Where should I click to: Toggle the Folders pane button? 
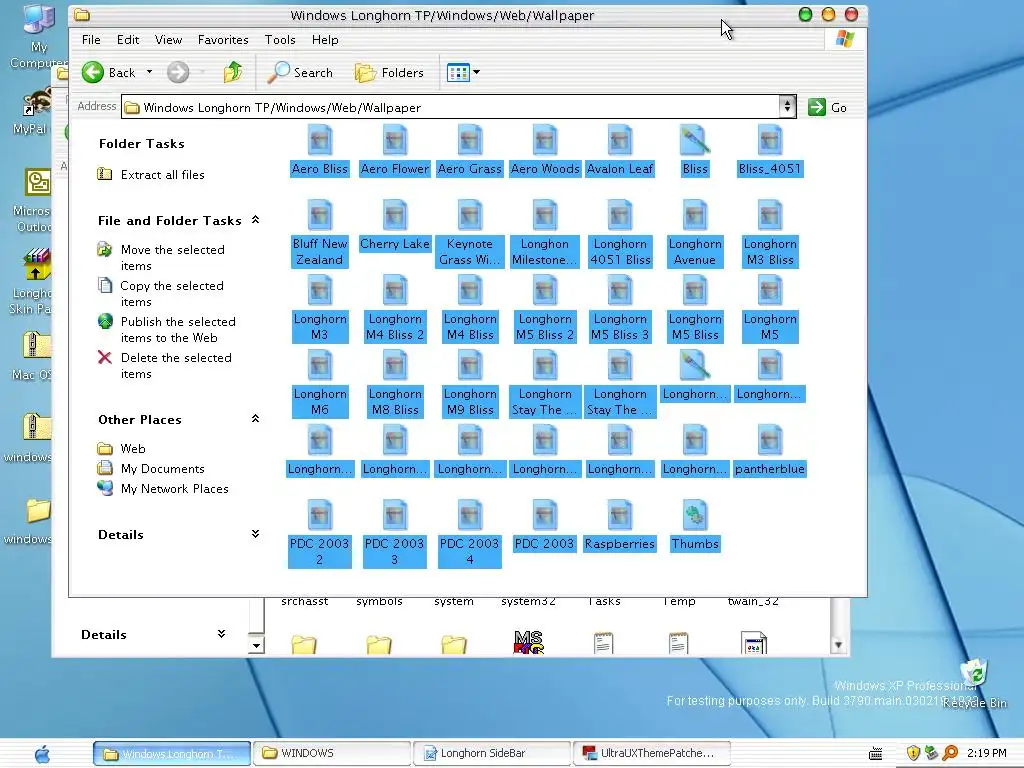(x=390, y=72)
